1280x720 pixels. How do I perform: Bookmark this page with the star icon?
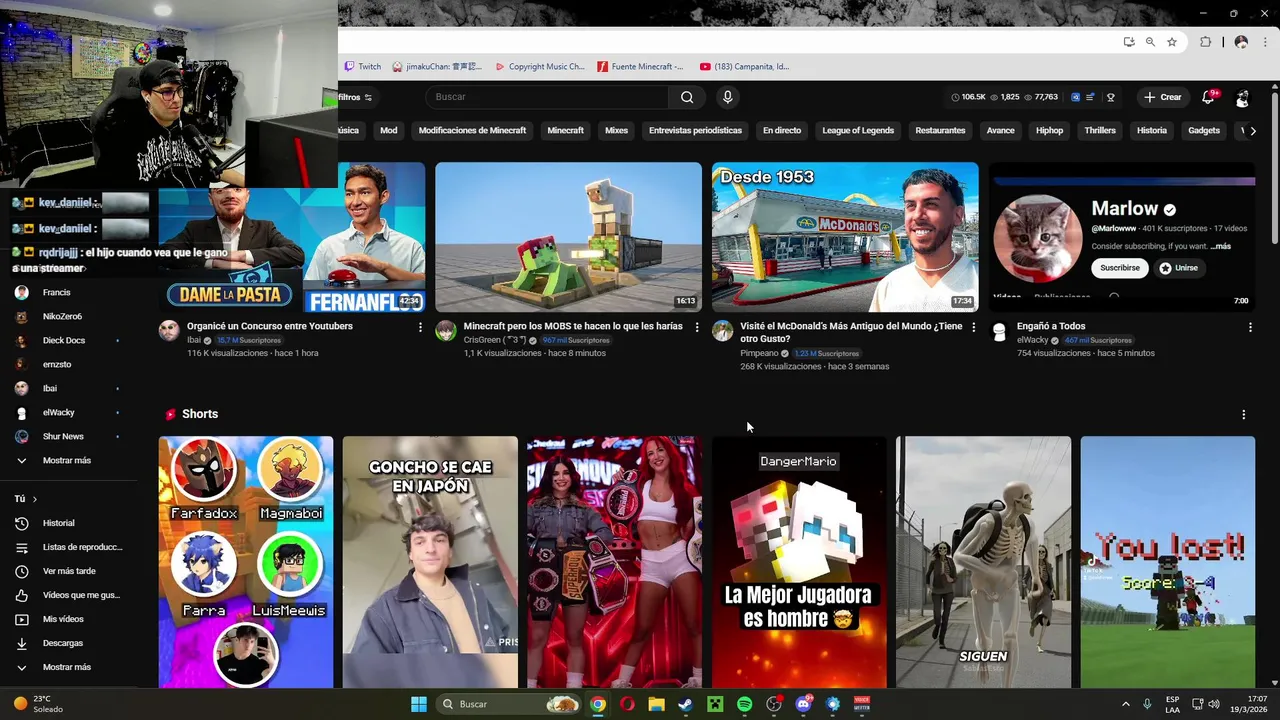(x=1172, y=42)
